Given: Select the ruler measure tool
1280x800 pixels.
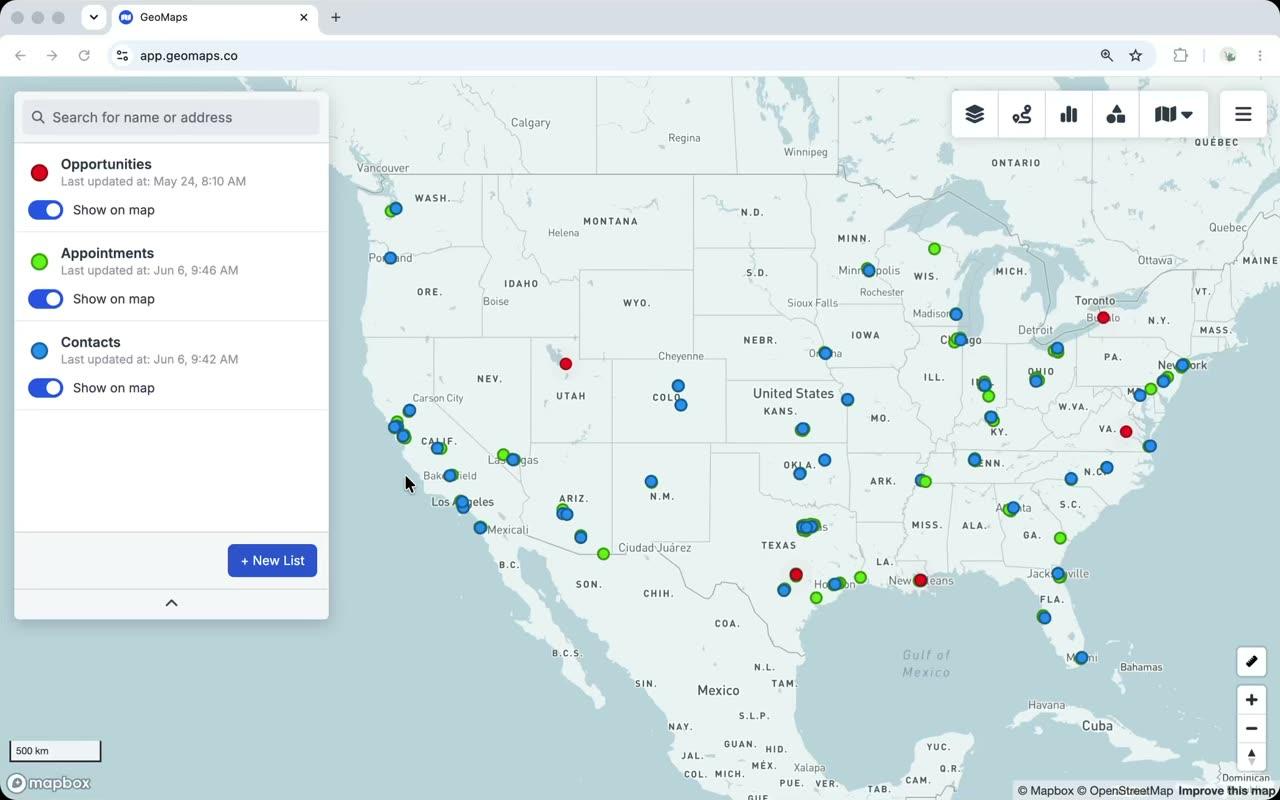Looking at the screenshot, I should 1251,661.
